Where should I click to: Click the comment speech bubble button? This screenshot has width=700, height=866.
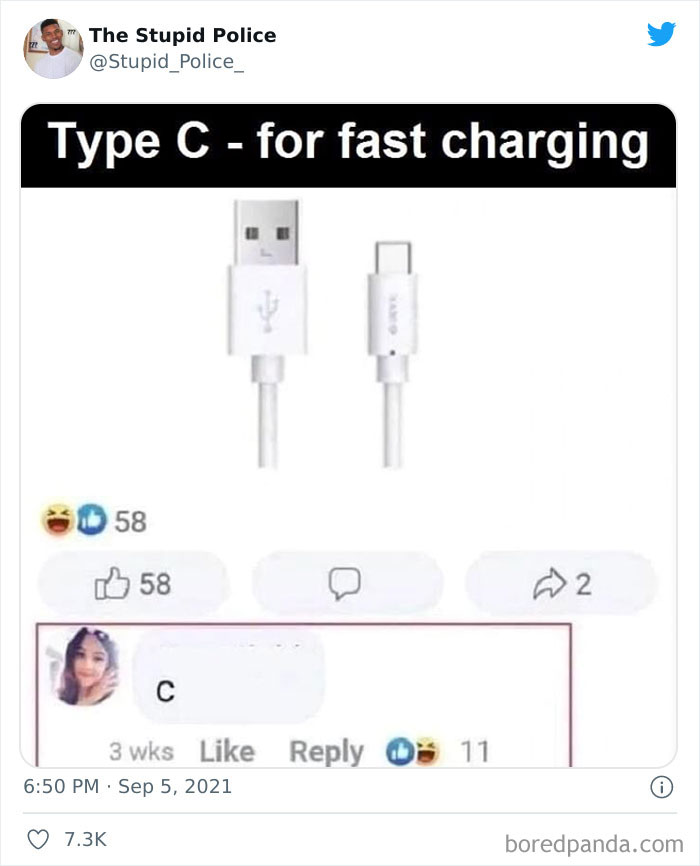[346, 583]
